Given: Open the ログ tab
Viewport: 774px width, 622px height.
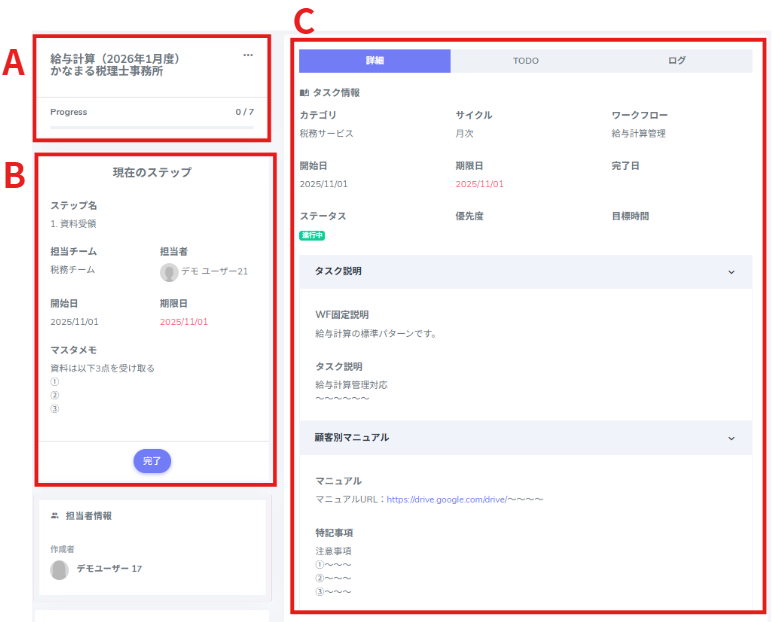Looking at the screenshot, I should (x=677, y=61).
